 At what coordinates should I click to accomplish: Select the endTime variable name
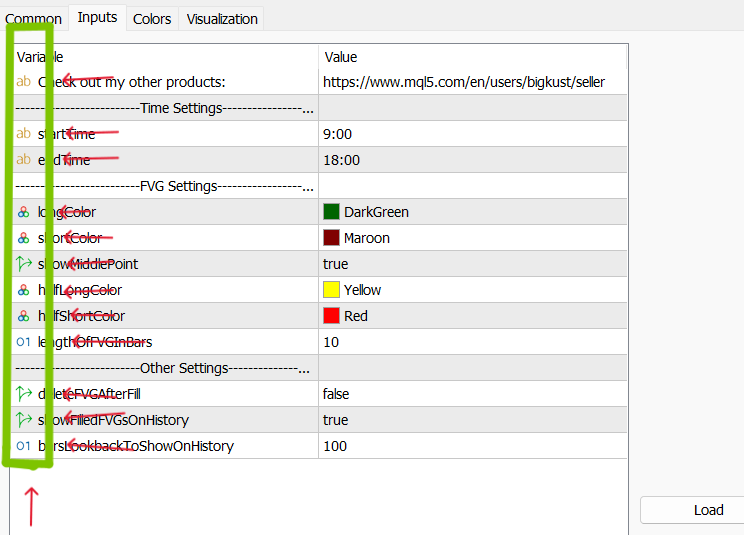(64, 160)
